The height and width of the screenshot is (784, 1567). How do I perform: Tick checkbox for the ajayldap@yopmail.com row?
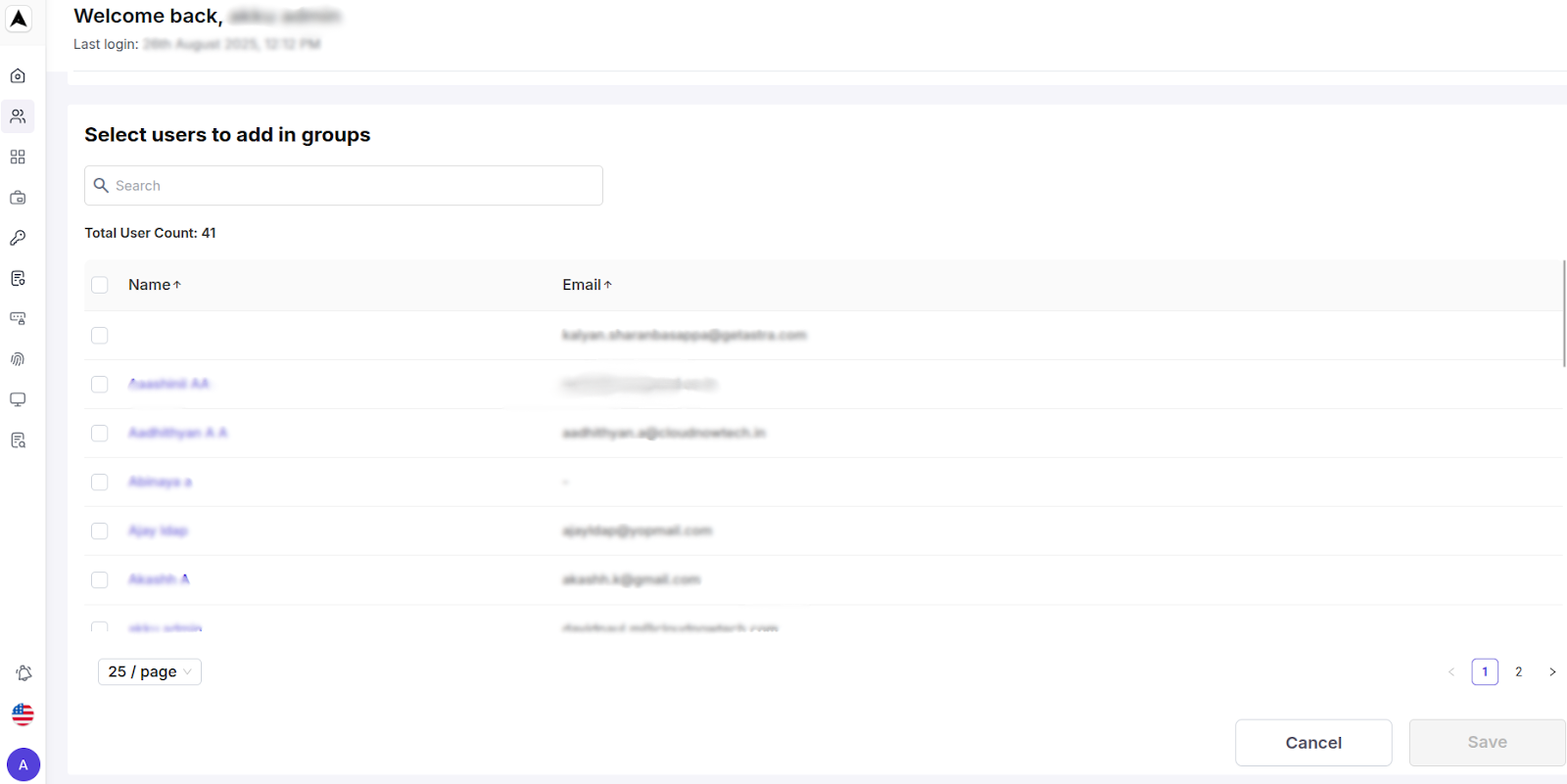point(100,531)
